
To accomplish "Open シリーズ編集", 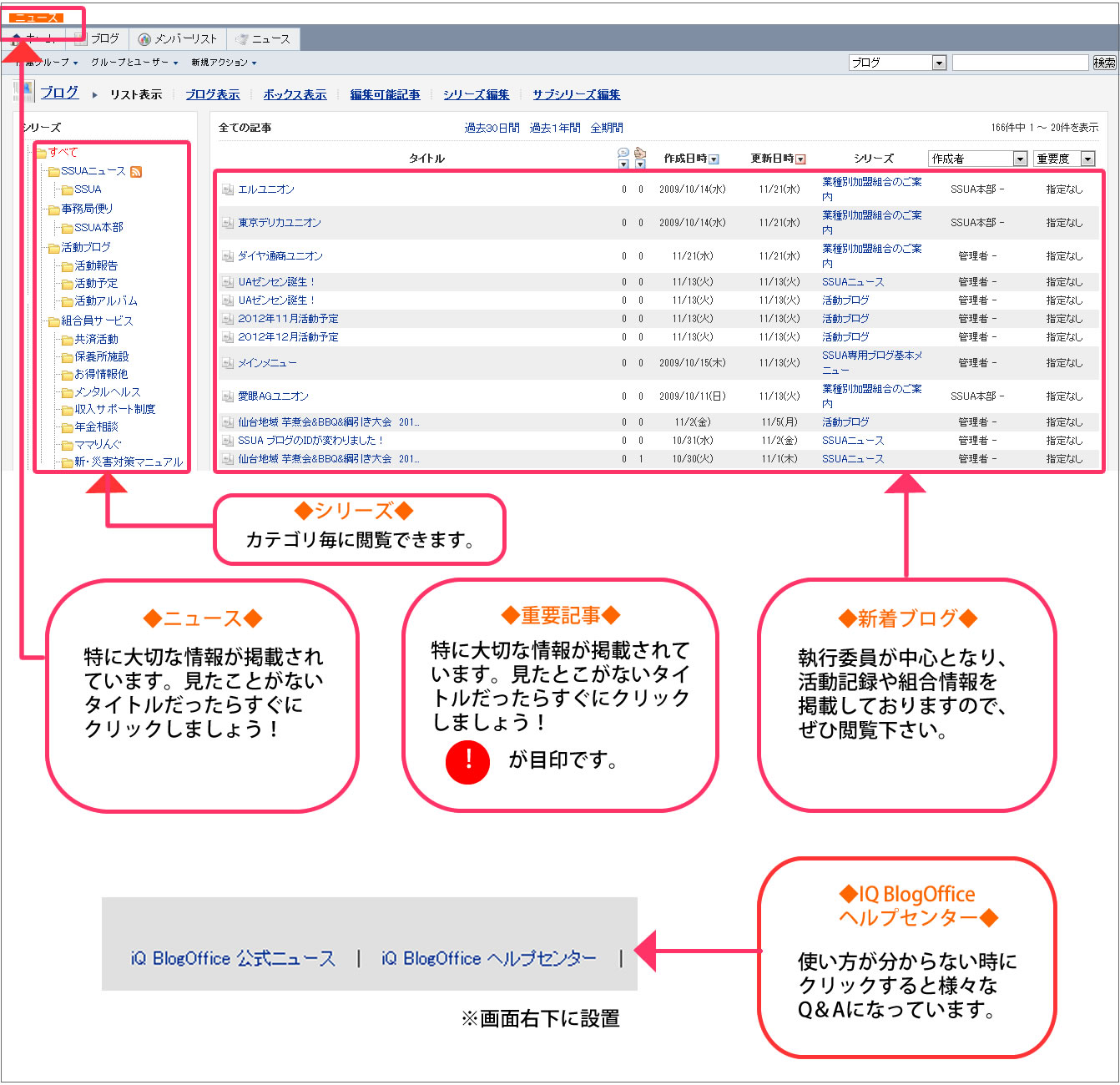I will [477, 95].
